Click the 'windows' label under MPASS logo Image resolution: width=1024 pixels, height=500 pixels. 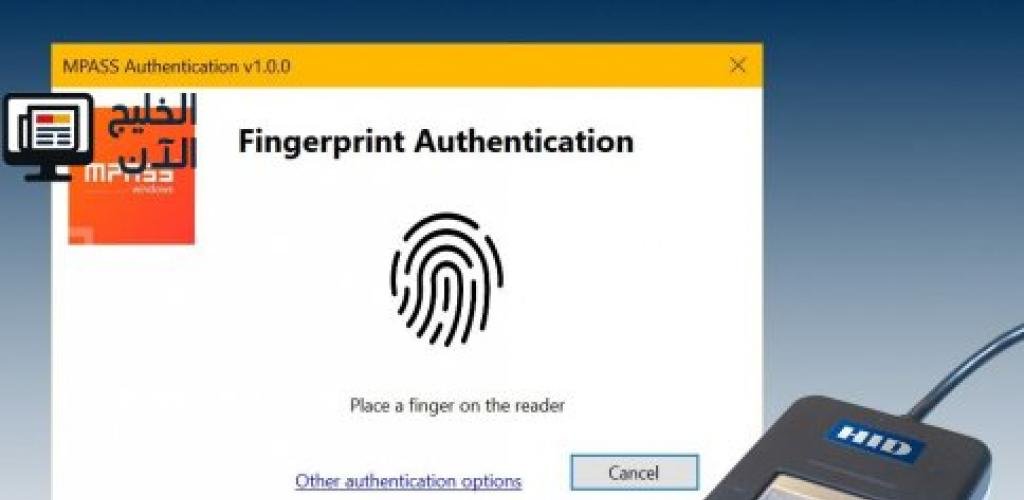pyautogui.click(x=153, y=189)
